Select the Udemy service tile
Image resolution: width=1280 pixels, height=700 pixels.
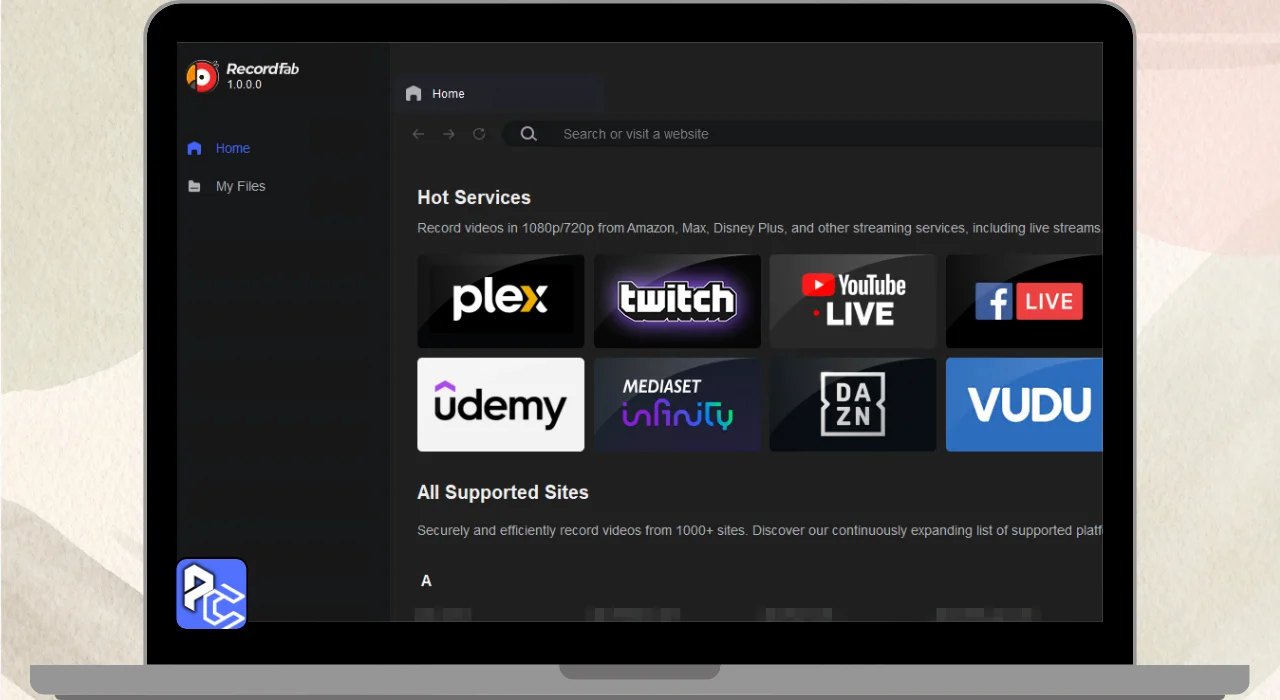500,405
